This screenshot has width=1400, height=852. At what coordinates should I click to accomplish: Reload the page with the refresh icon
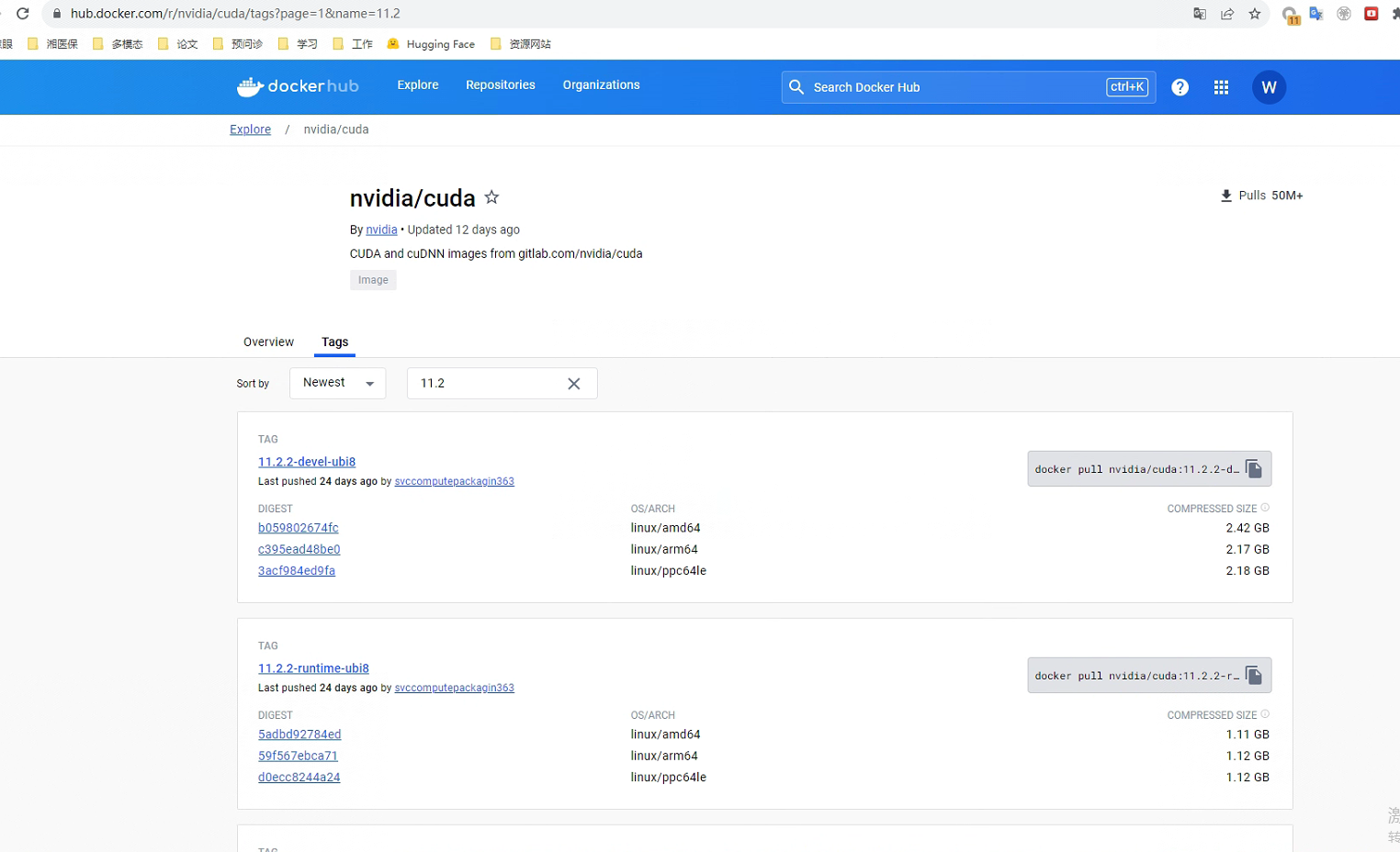tap(23, 14)
